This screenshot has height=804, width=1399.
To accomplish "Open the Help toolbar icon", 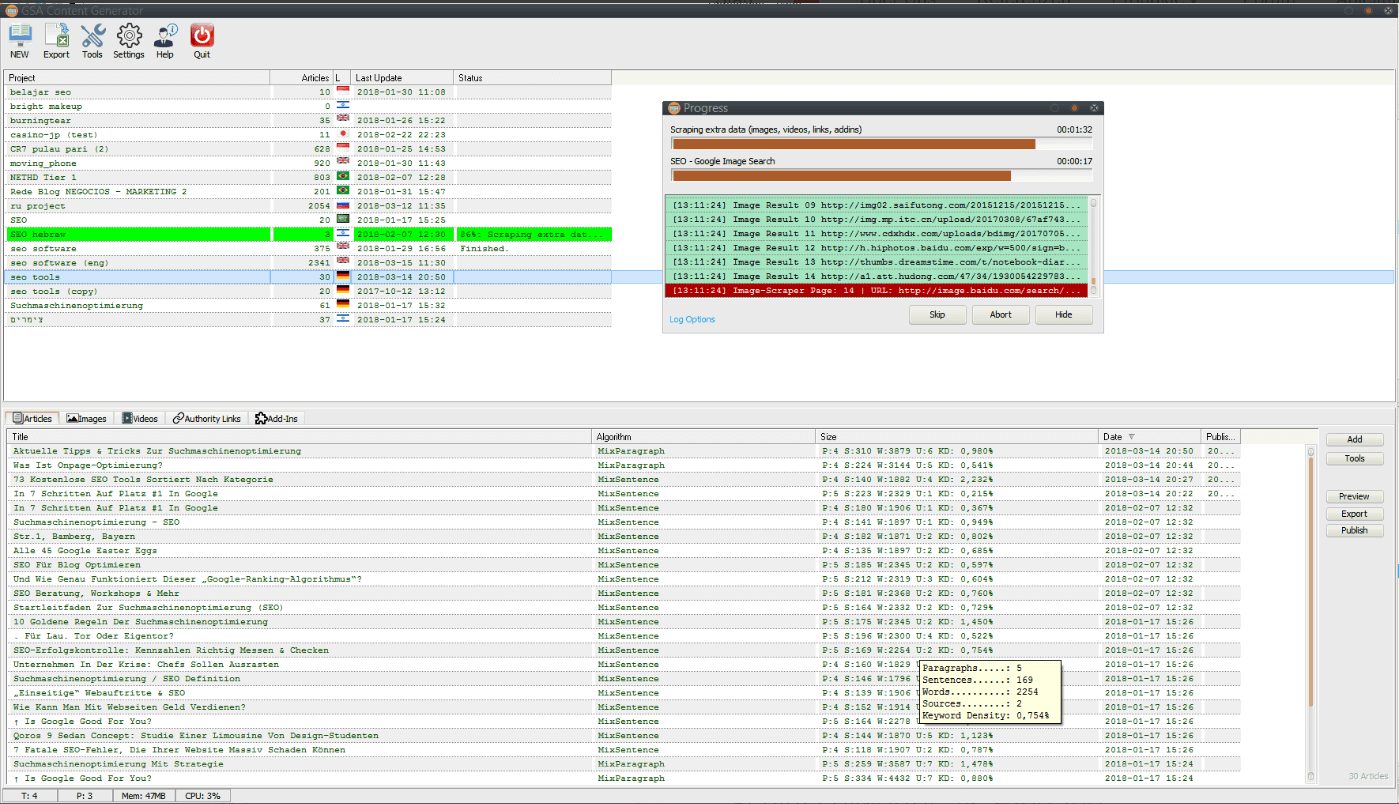I will (x=165, y=41).
